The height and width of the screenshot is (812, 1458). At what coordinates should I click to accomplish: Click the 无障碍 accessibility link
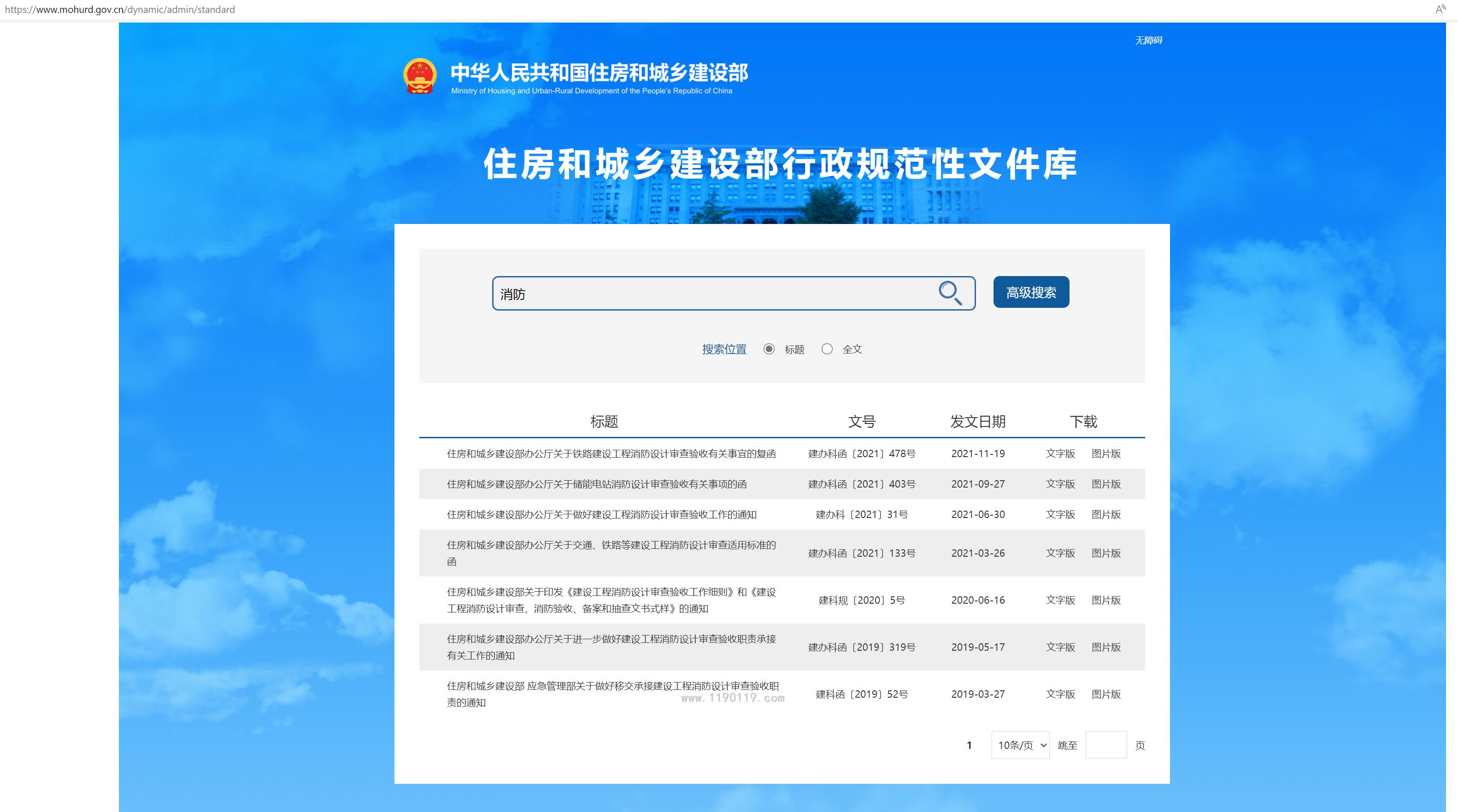pyautogui.click(x=1148, y=40)
